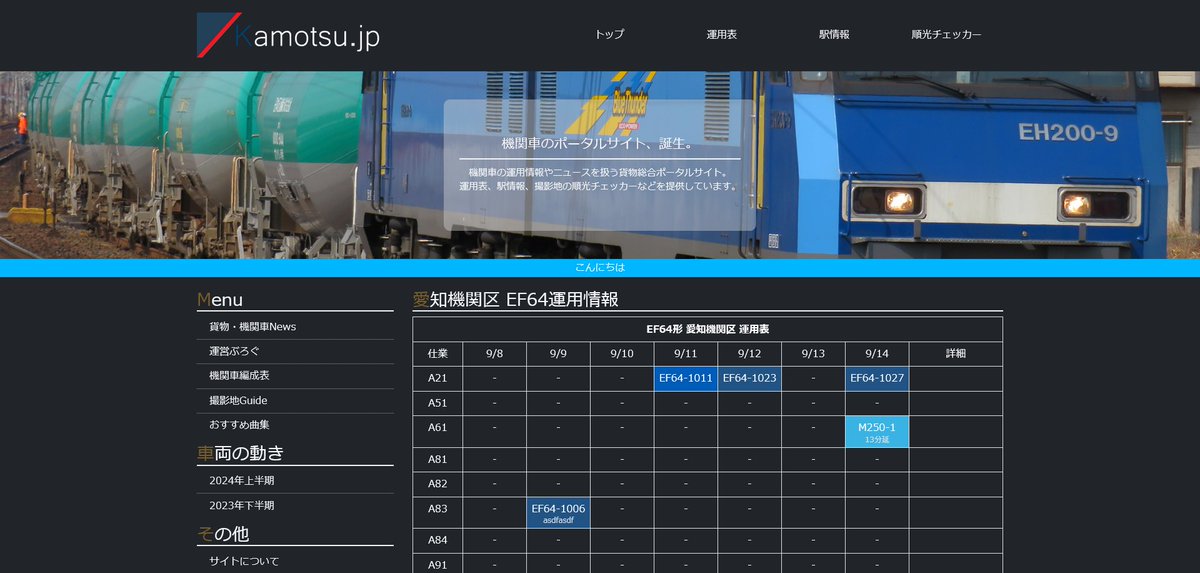Open 順光チェッカー from the top navigation
The image size is (1200, 573).
click(x=946, y=34)
